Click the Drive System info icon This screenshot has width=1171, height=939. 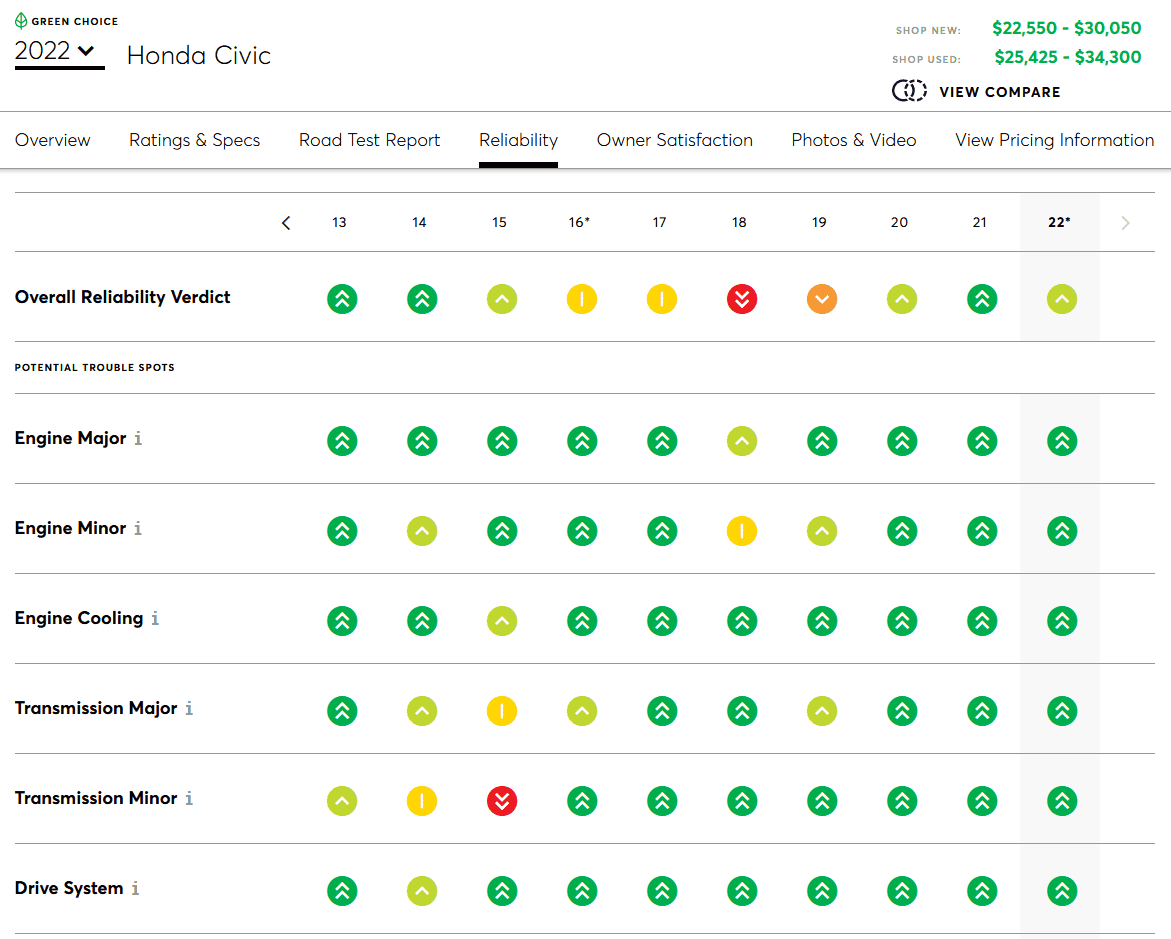pyautogui.click(x=135, y=888)
